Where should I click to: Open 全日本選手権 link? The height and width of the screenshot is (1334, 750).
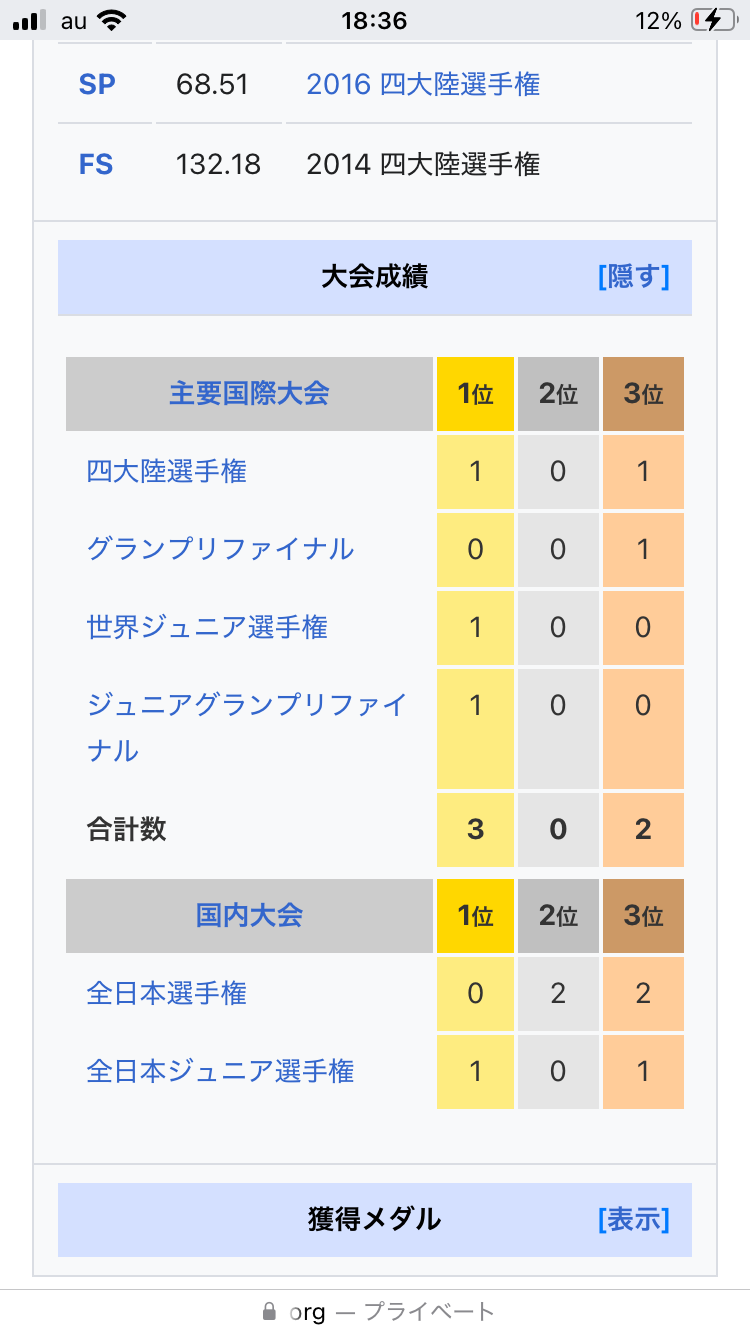tap(166, 993)
